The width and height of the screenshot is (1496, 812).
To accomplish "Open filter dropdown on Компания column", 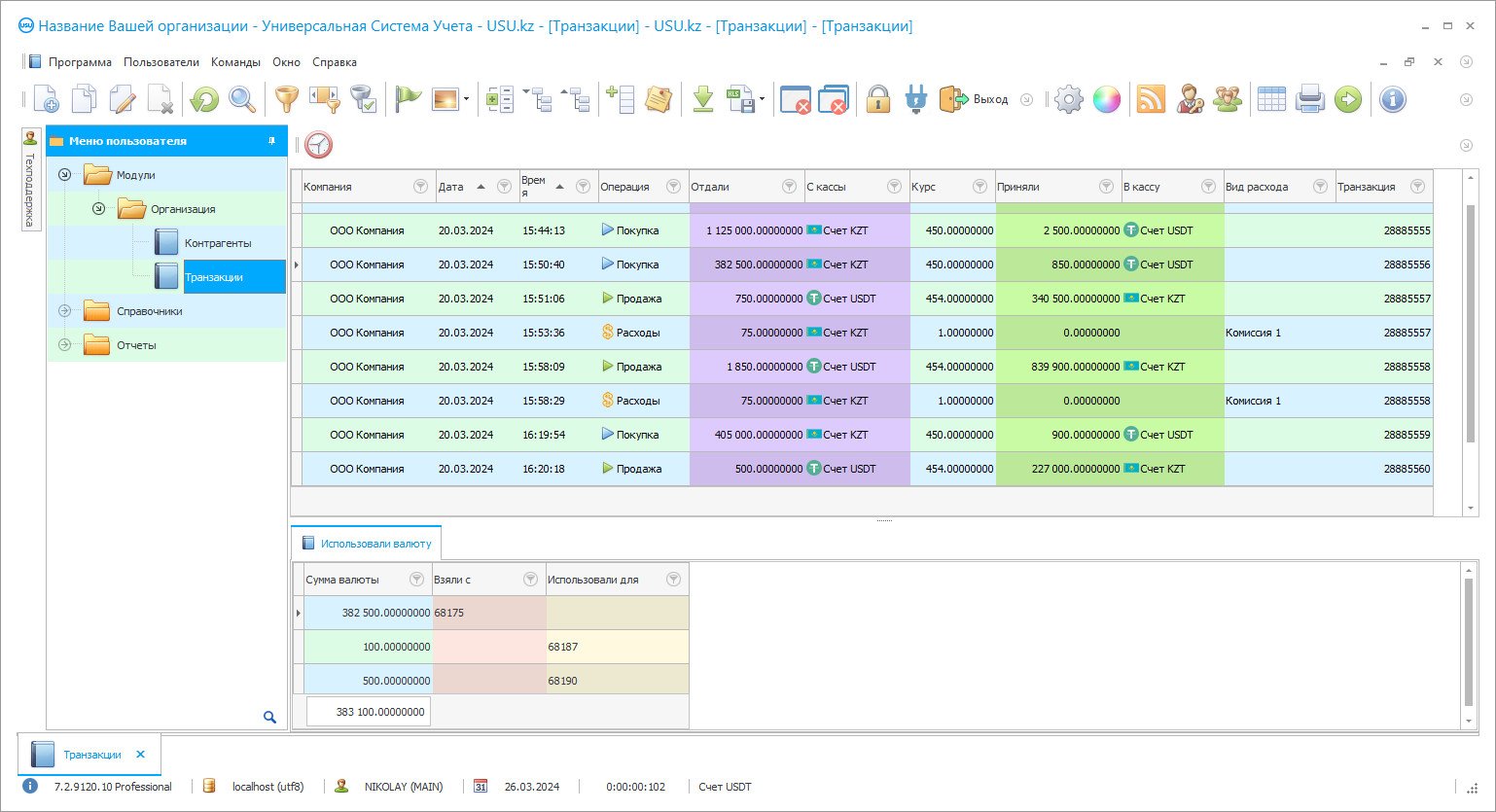I will (x=420, y=187).
